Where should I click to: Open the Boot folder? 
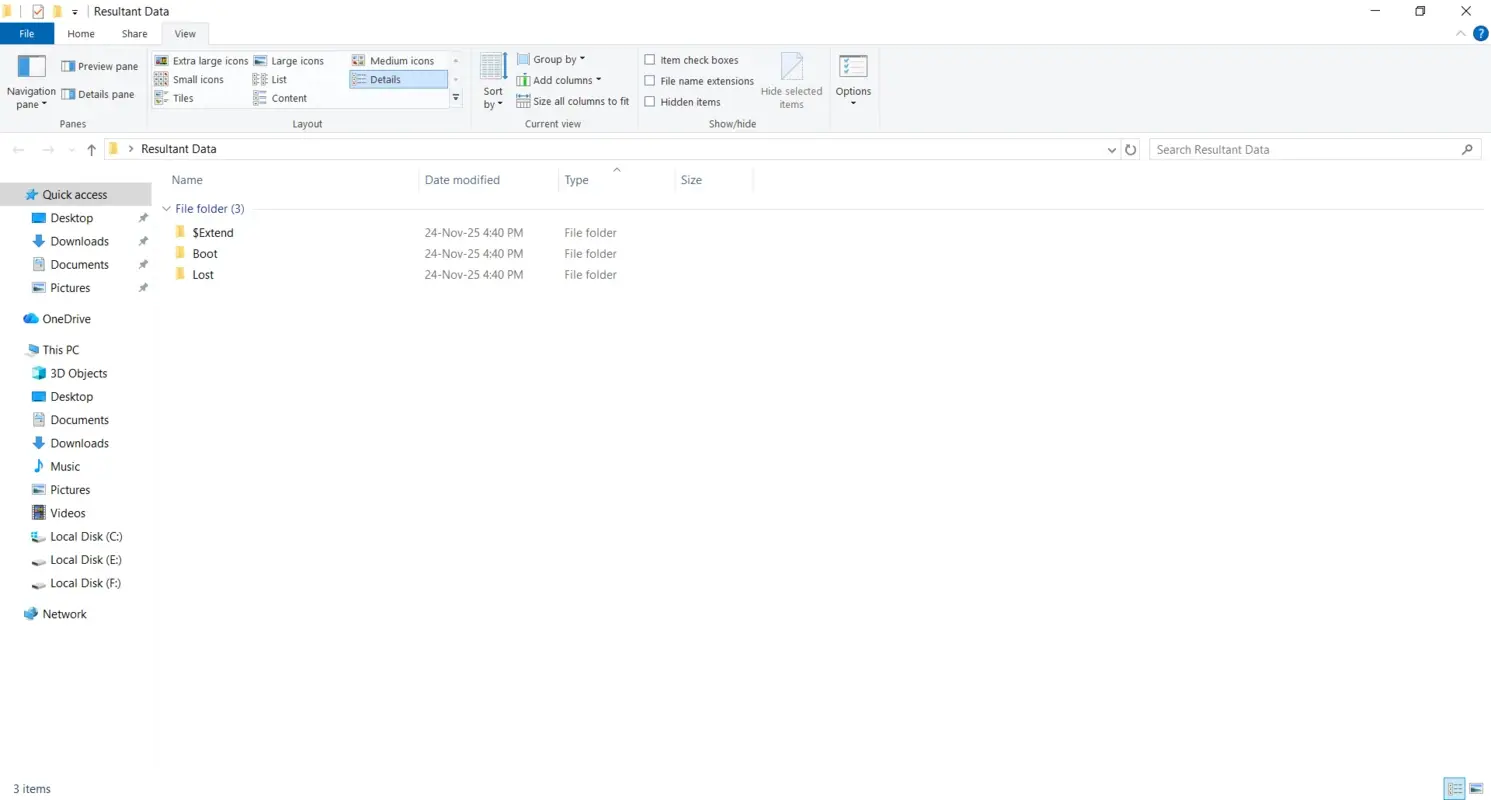pos(205,253)
